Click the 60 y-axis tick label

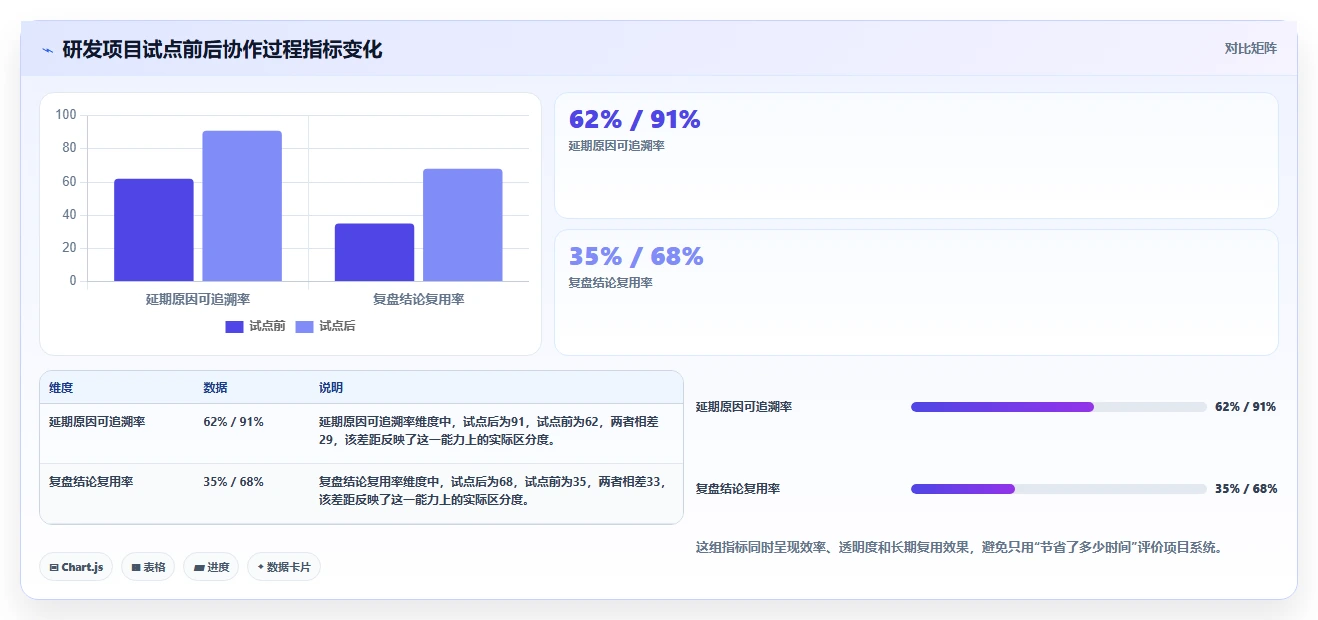click(69, 181)
